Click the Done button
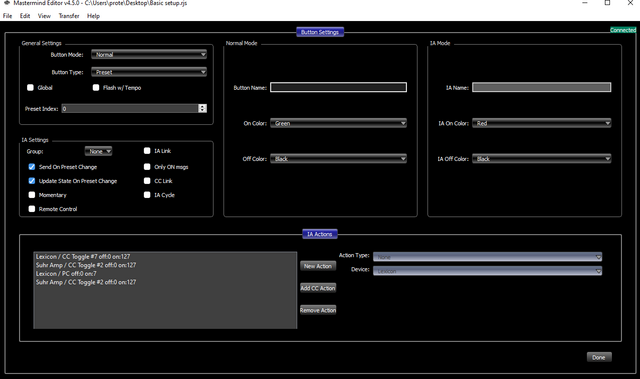 click(x=599, y=357)
